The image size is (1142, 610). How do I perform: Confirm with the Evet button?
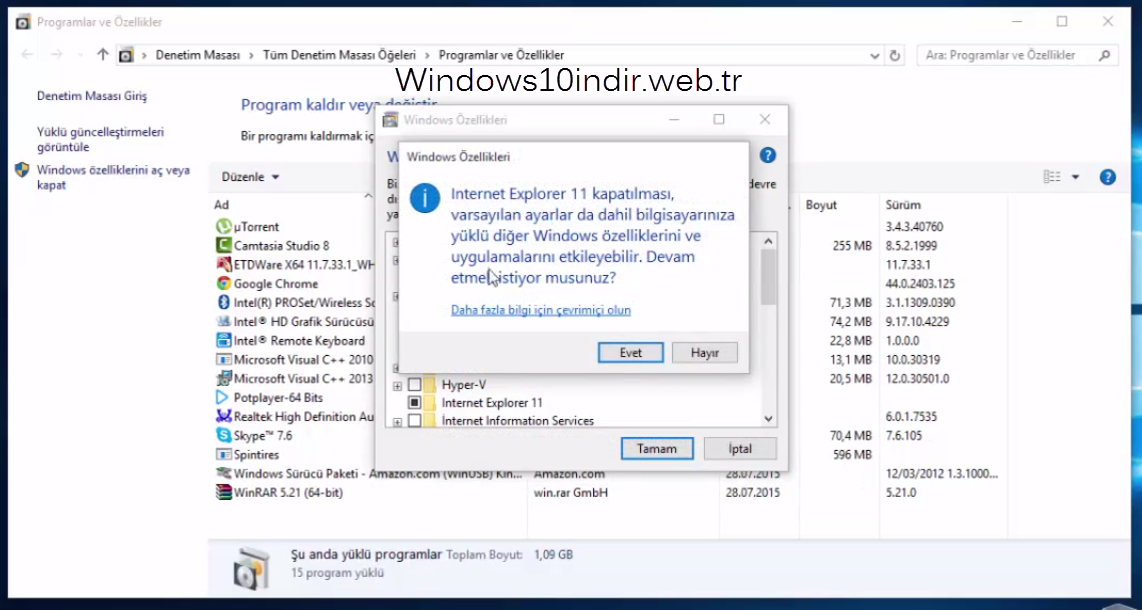click(x=631, y=352)
